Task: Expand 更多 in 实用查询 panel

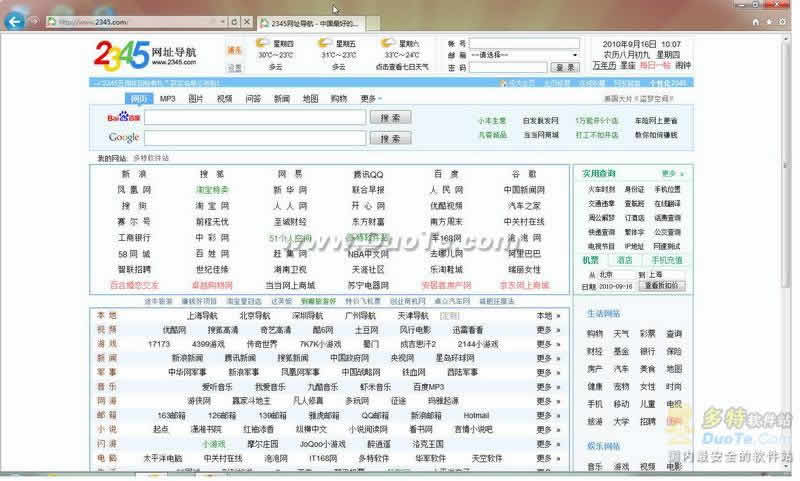Action: (x=672, y=173)
